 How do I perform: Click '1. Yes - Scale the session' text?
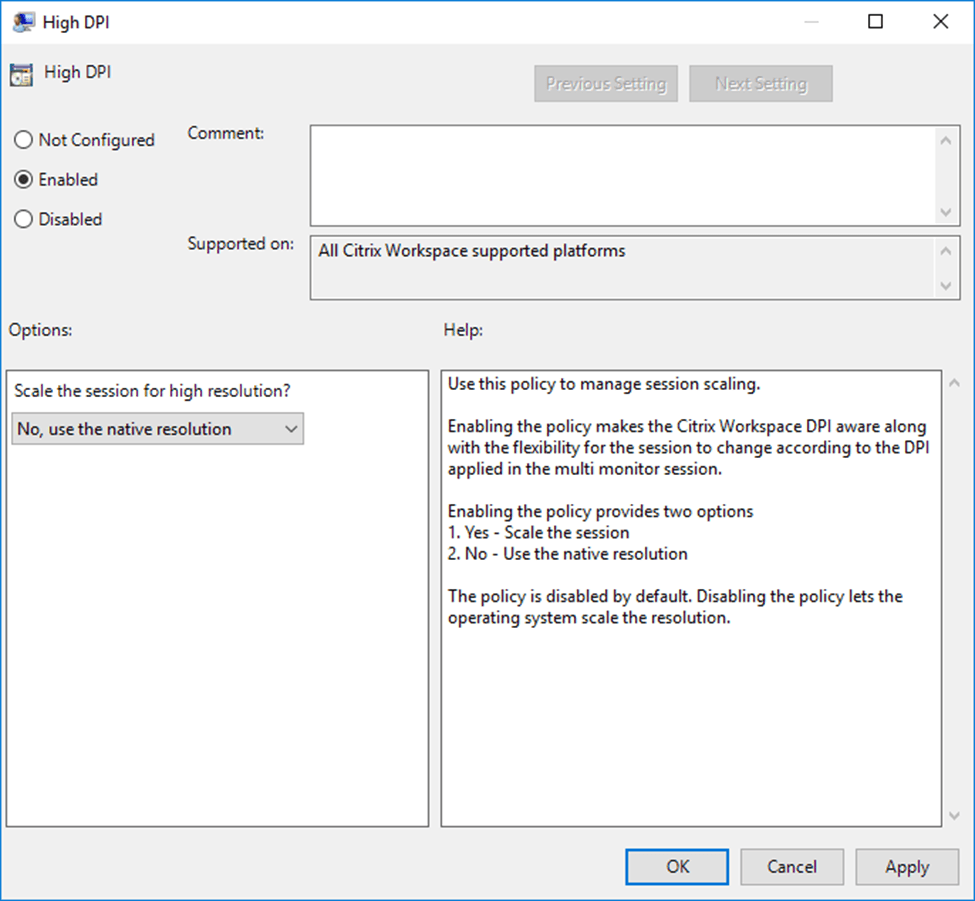[x=538, y=533]
